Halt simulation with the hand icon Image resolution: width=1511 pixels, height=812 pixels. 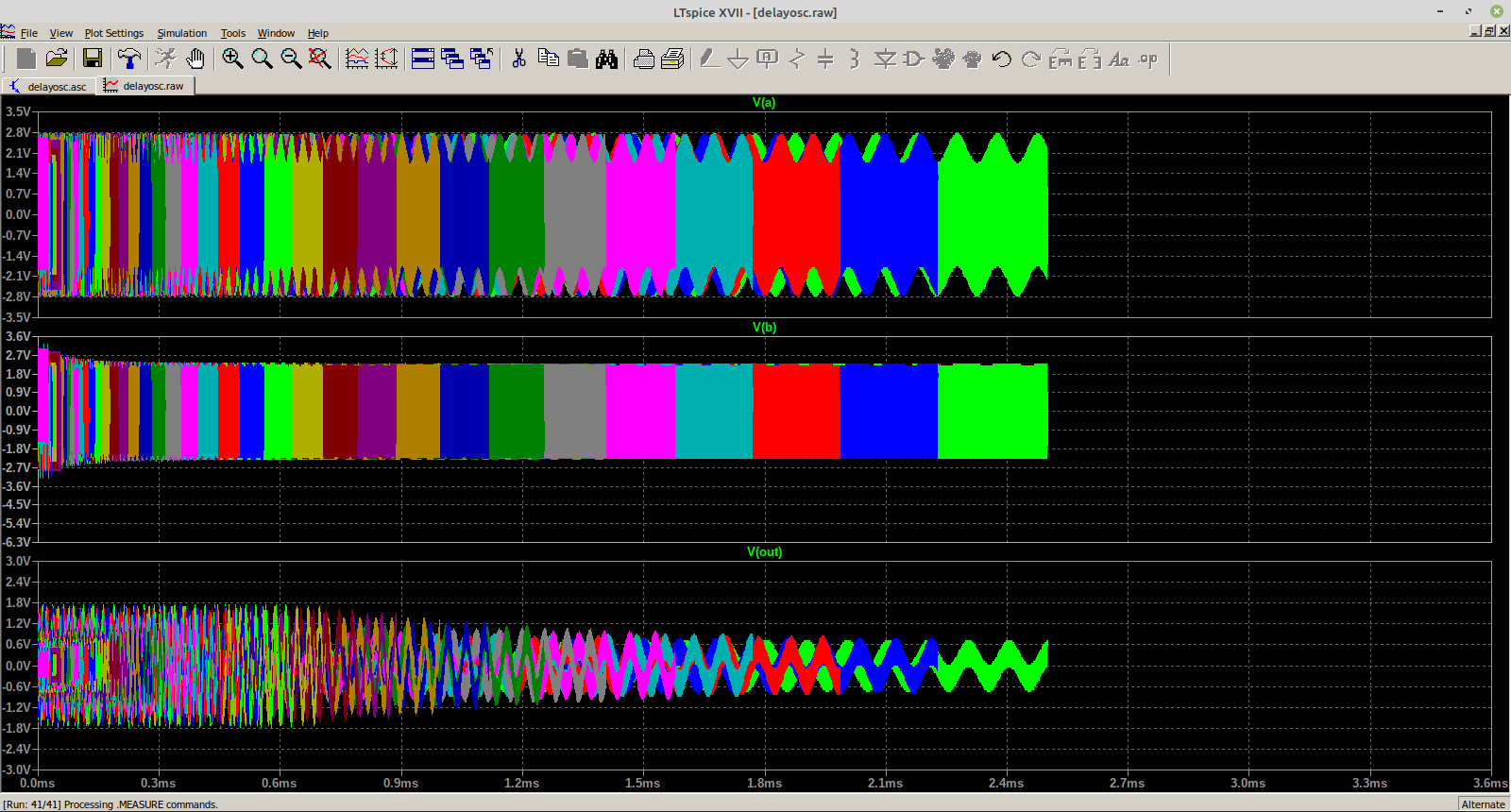coord(195,59)
